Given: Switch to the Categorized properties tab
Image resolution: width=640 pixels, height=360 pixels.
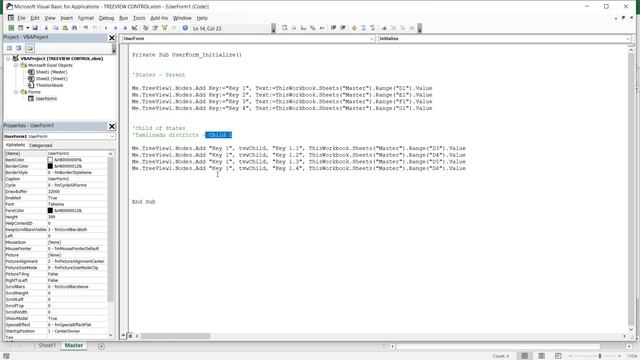Looking at the screenshot, I should coord(41,145).
